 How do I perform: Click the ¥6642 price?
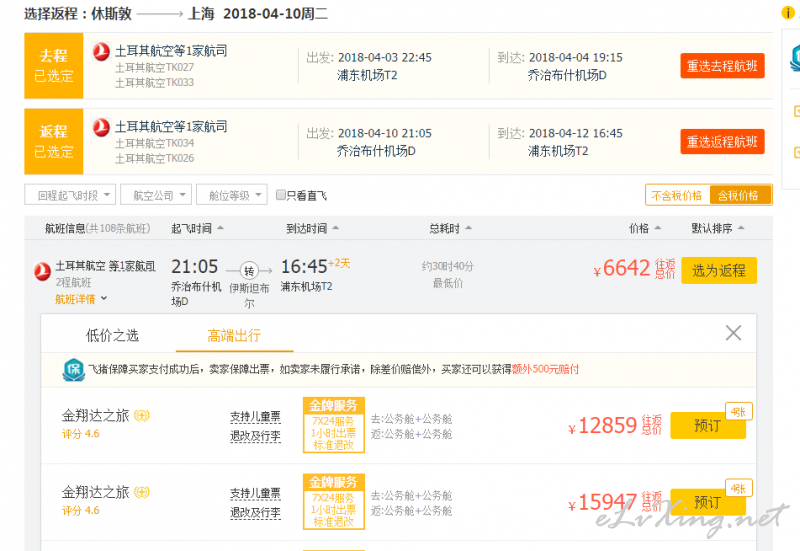point(622,268)
